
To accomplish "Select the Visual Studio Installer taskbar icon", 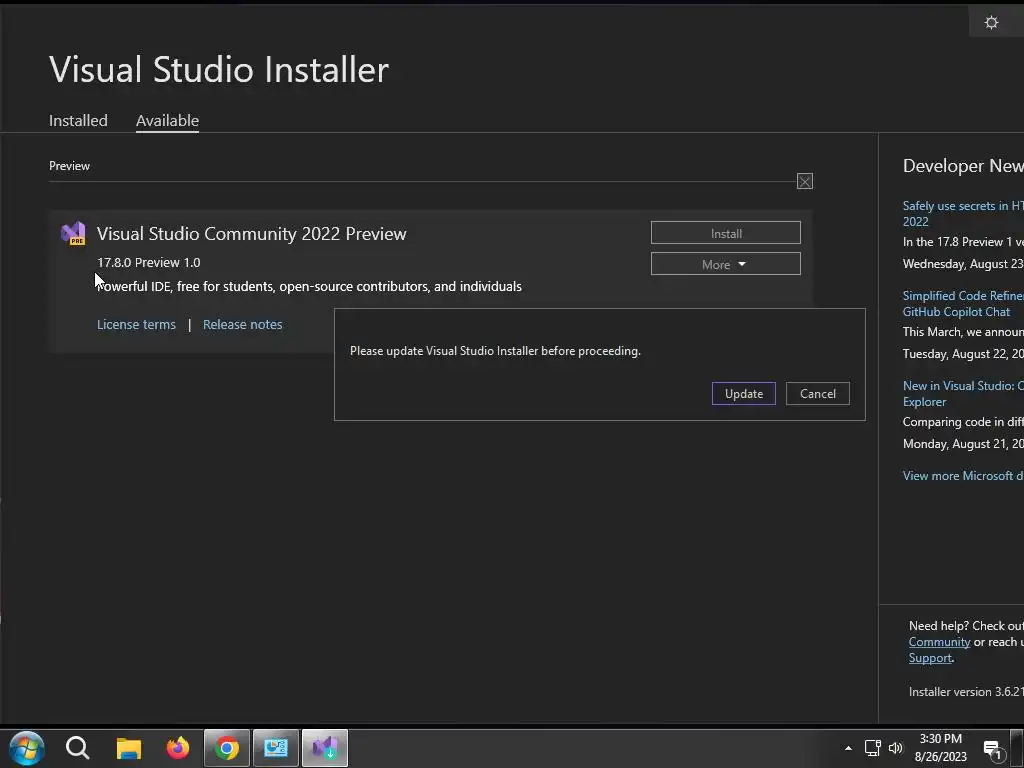I will point(325,748).
